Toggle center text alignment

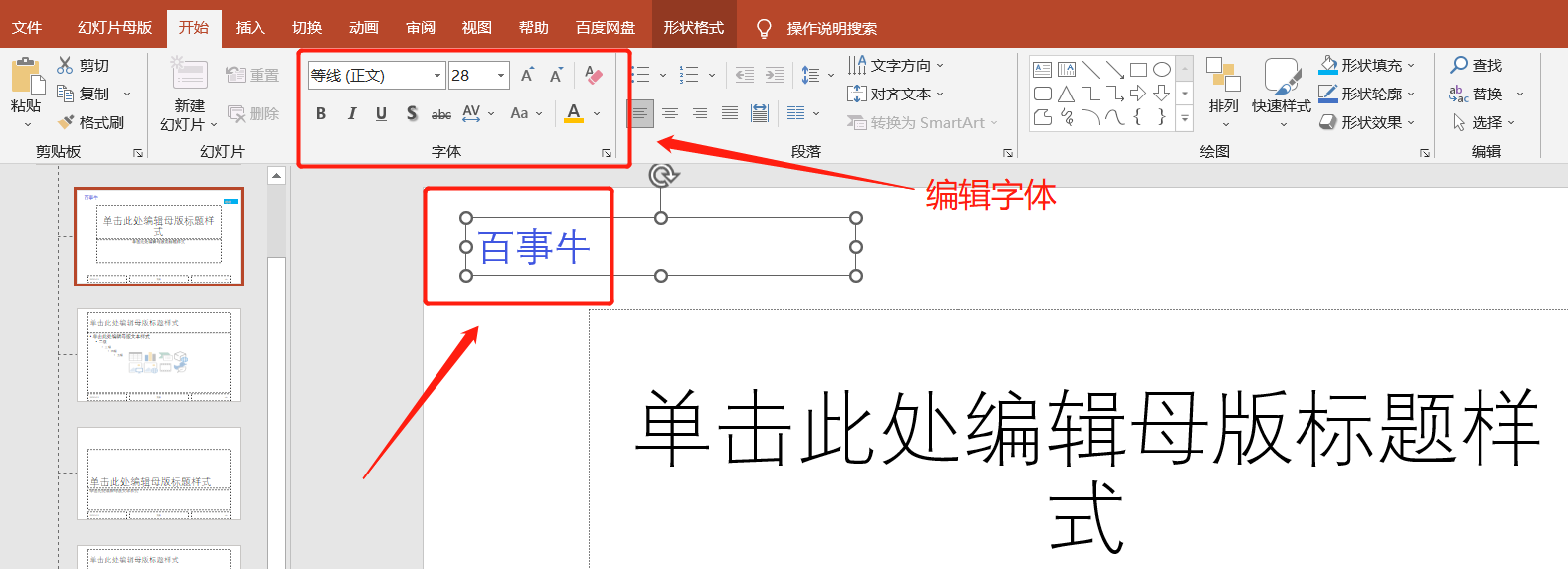(x=670, y=113)
